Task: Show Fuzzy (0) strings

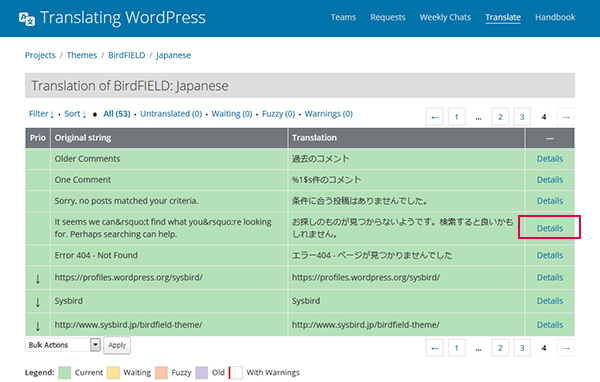Action: [279, 114]
